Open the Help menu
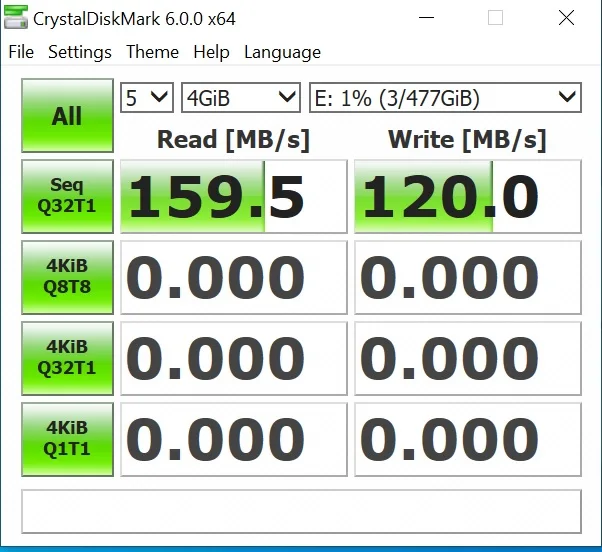This screenshot has width=602, height=552. (x=211, y=52)
